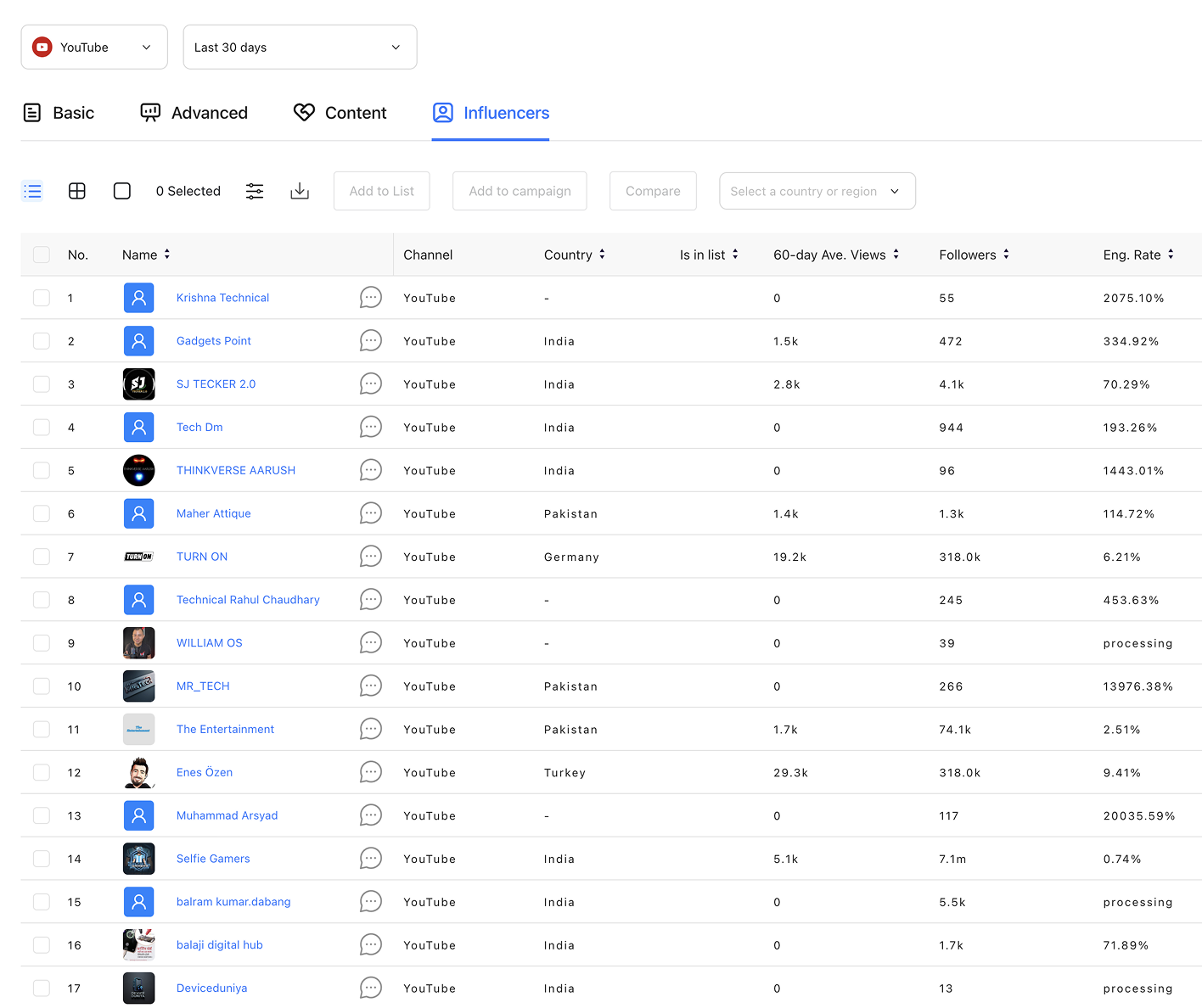This screenshot has width=1202, height=1008.
Task: Click the TURN ON logo avatar
Action: [x=139, y=557]
